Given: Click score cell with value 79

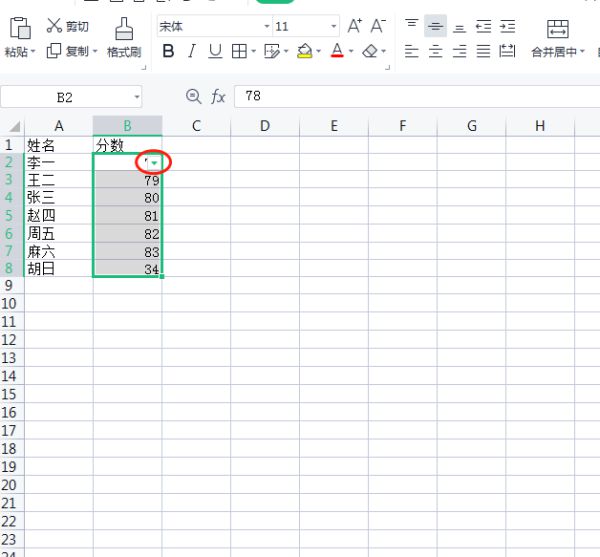Looking at the screenshot, I should point(127,181).
